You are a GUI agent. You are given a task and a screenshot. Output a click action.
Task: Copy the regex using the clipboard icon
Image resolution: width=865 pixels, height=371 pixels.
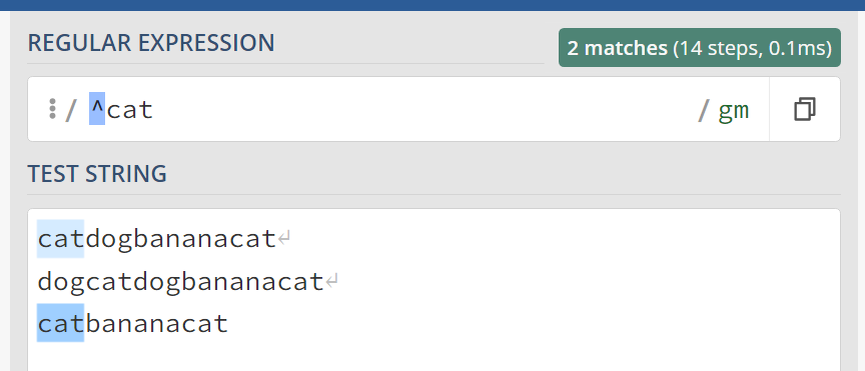(804, 109)
